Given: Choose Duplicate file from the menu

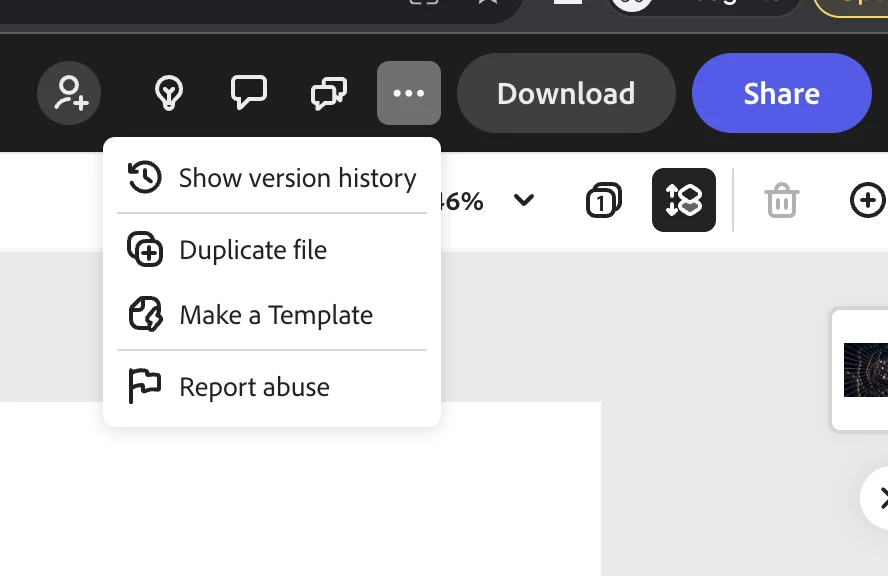Looking at the screenshot, I should (x=272, y=250).
